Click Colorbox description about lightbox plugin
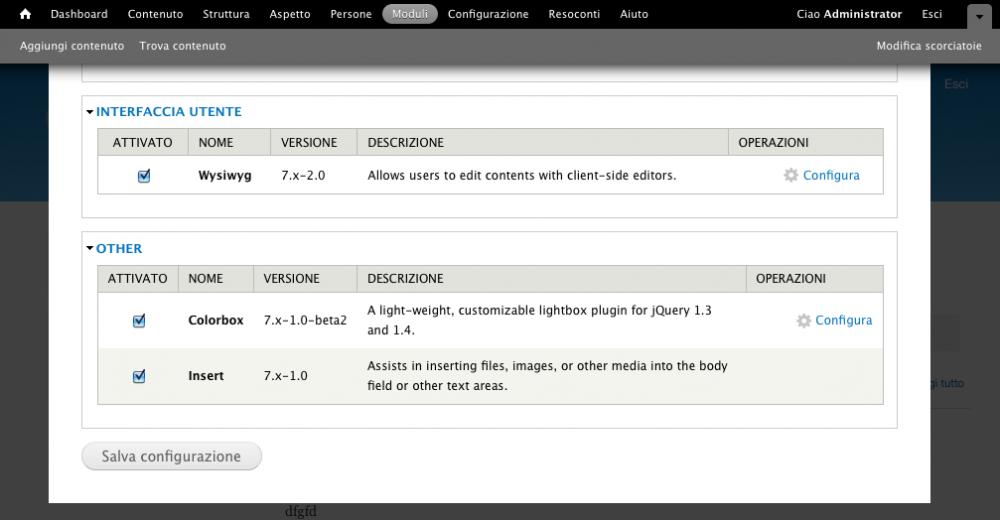1000x520 pixels. click(539, 320)
